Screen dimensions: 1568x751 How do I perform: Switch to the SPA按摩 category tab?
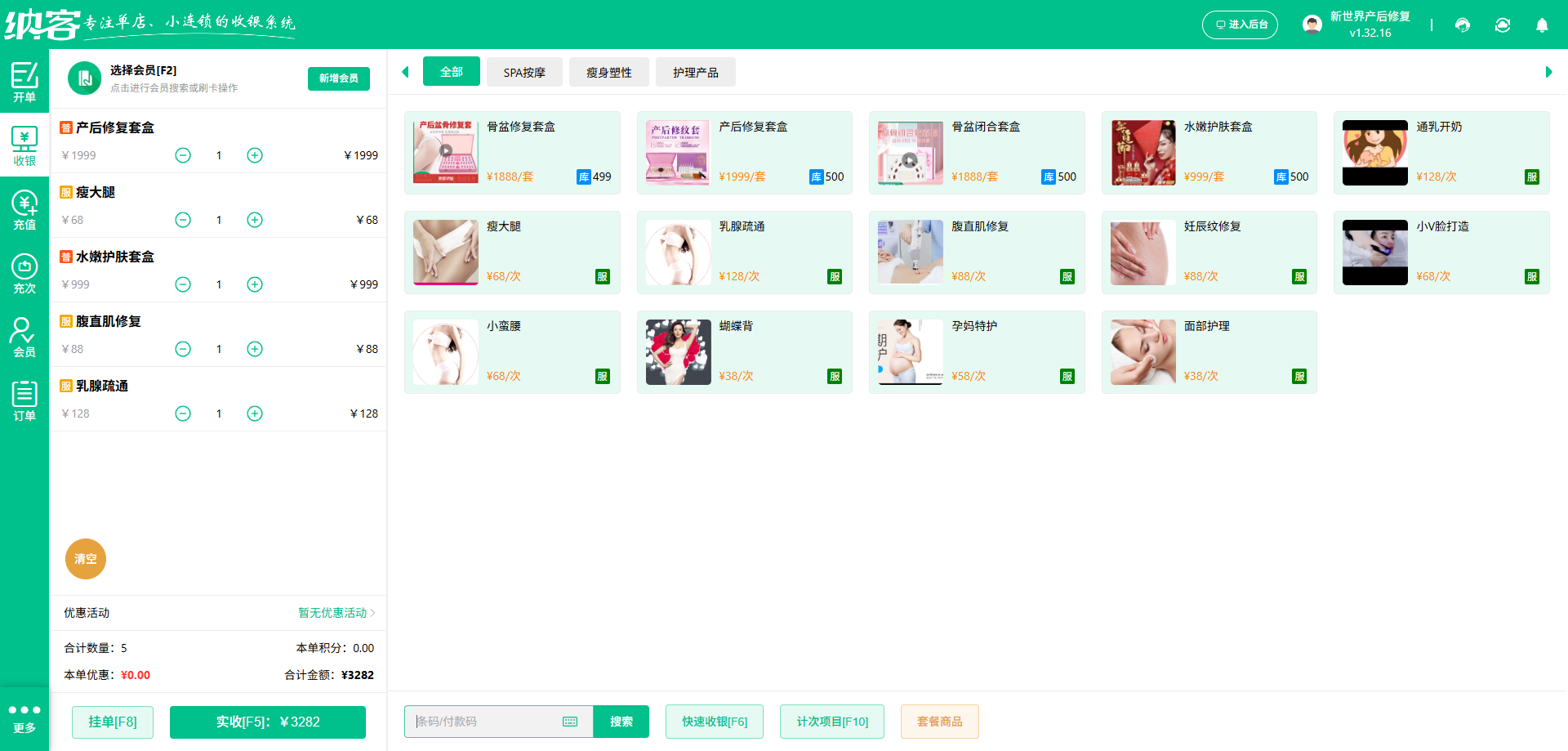524,72
